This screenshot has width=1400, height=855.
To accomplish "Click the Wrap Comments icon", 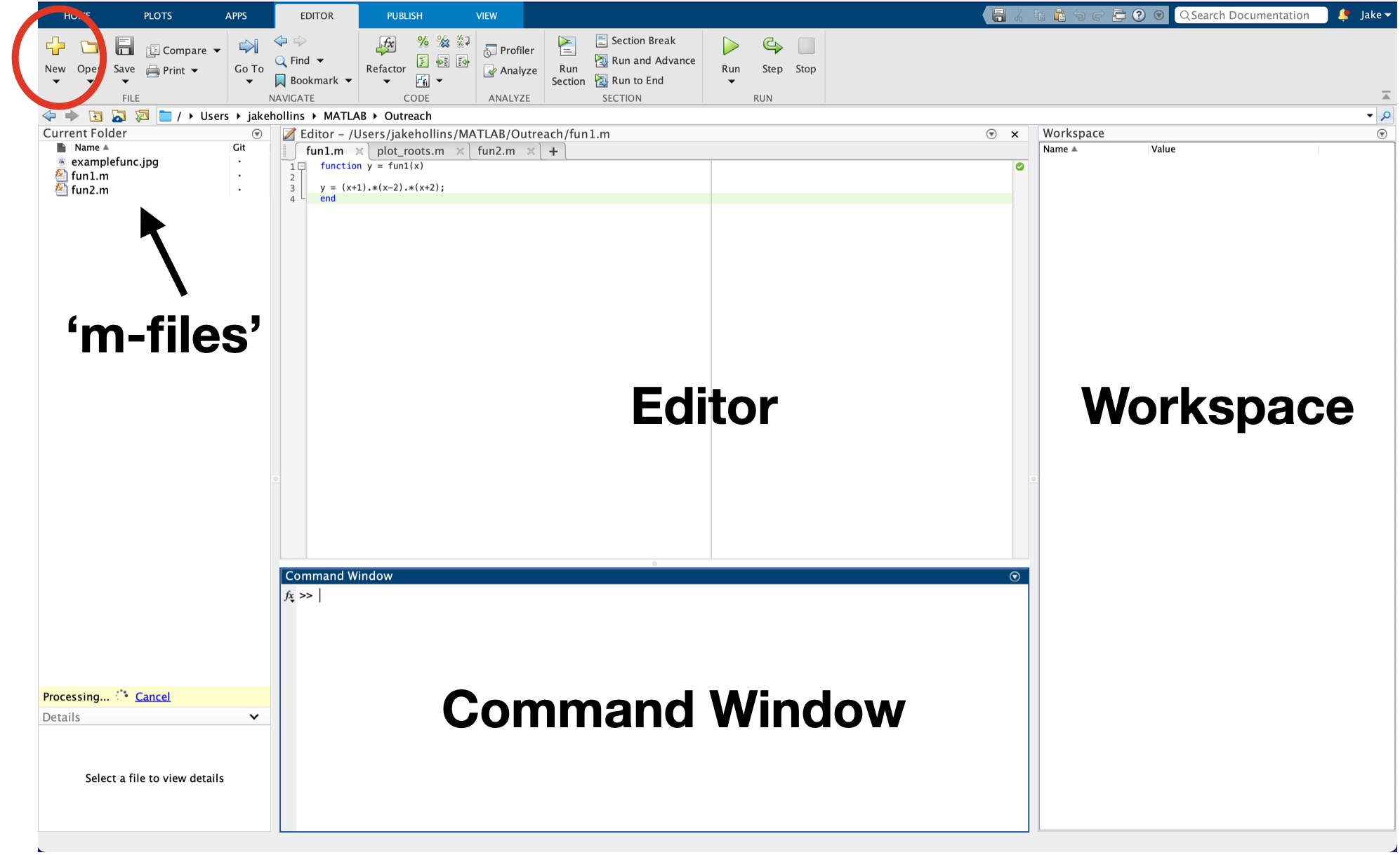I will 463,41.
